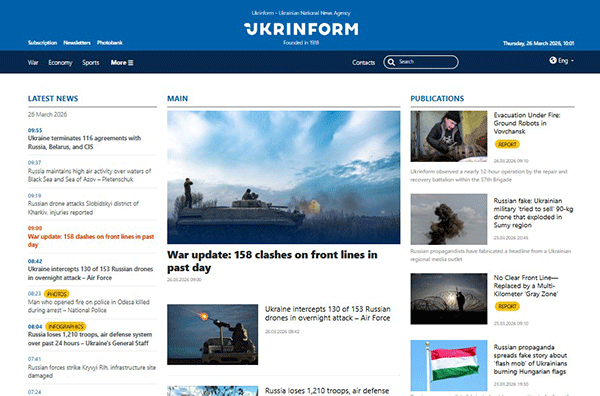600x396 pixels.
Task: Click REPORT badge under Evacuation Under Fire
Action: coord(507,144)
